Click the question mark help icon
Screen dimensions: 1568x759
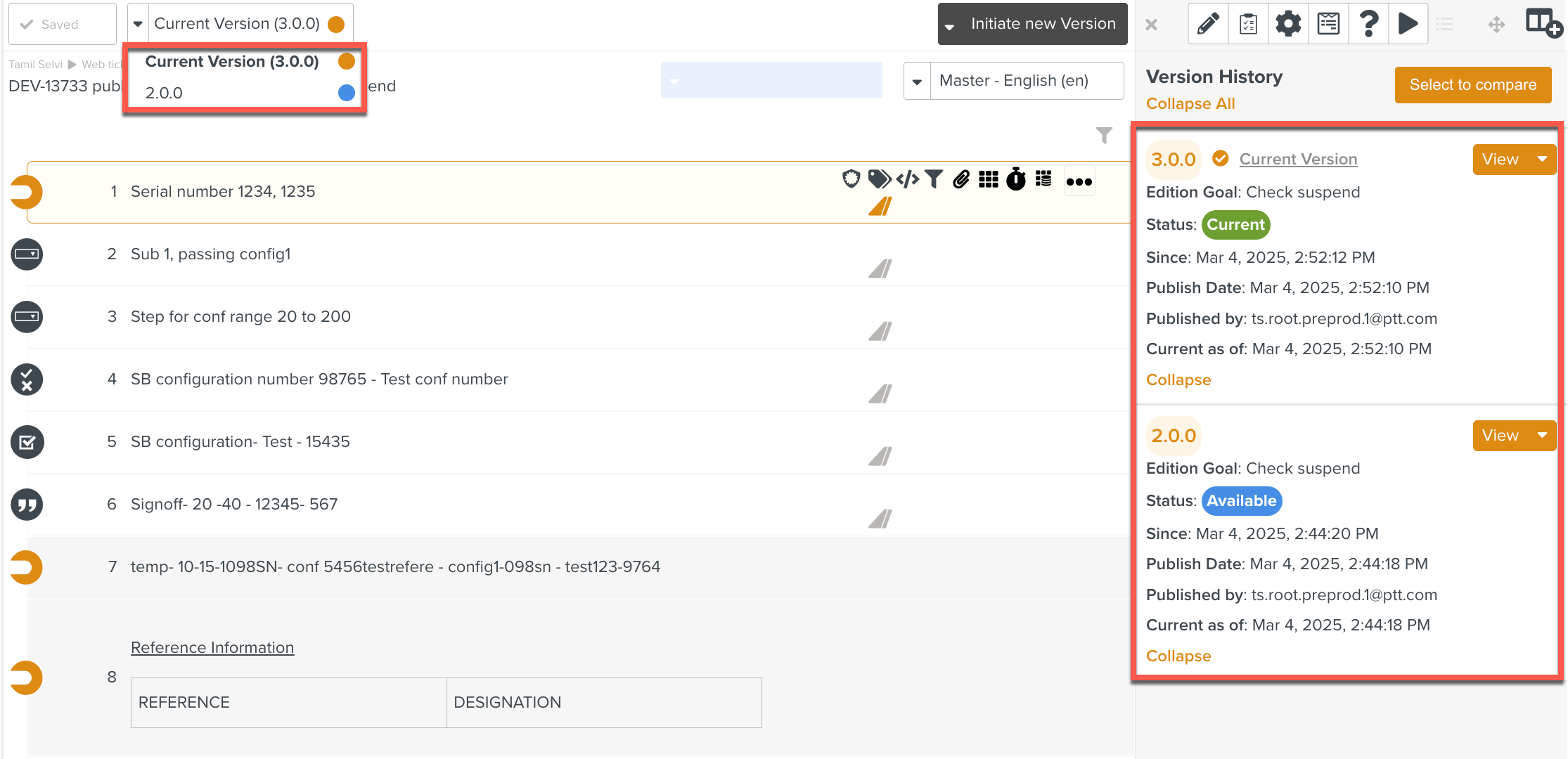tap(1368, 24)
